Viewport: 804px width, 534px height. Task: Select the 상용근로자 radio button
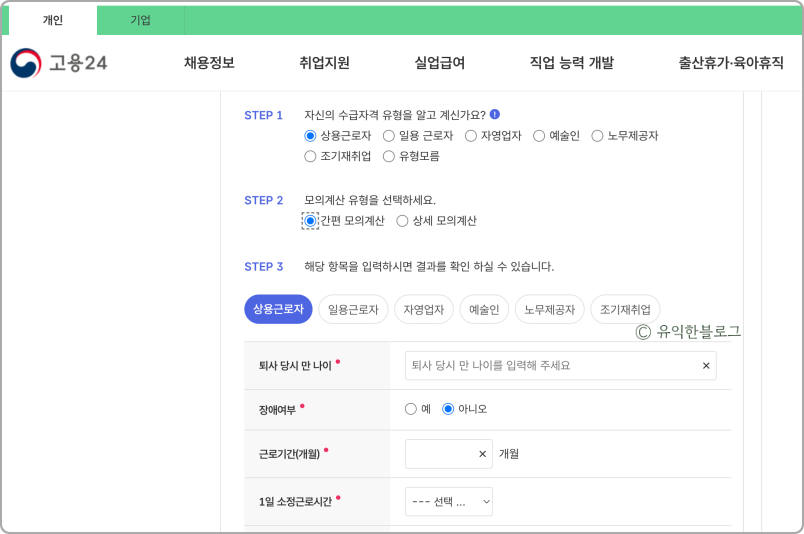point(310,136)
